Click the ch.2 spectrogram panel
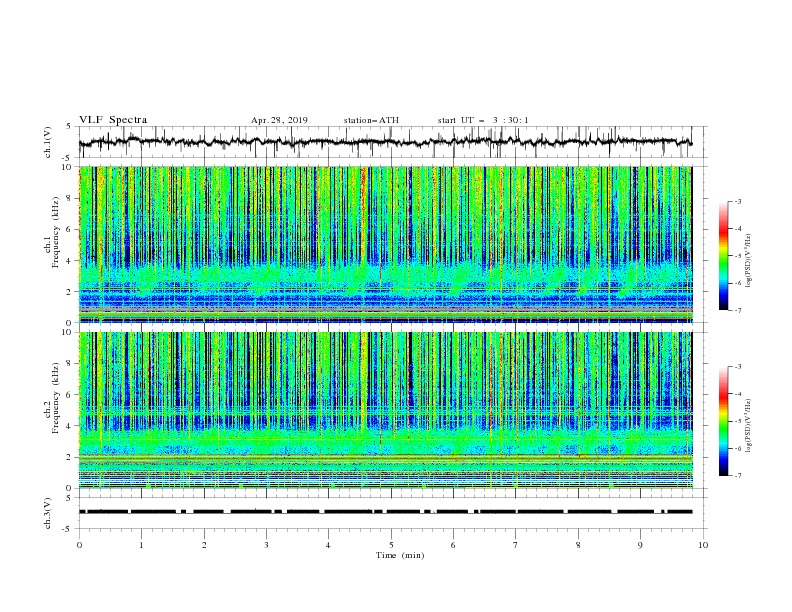792x612 pixels. tap(386, 410)
